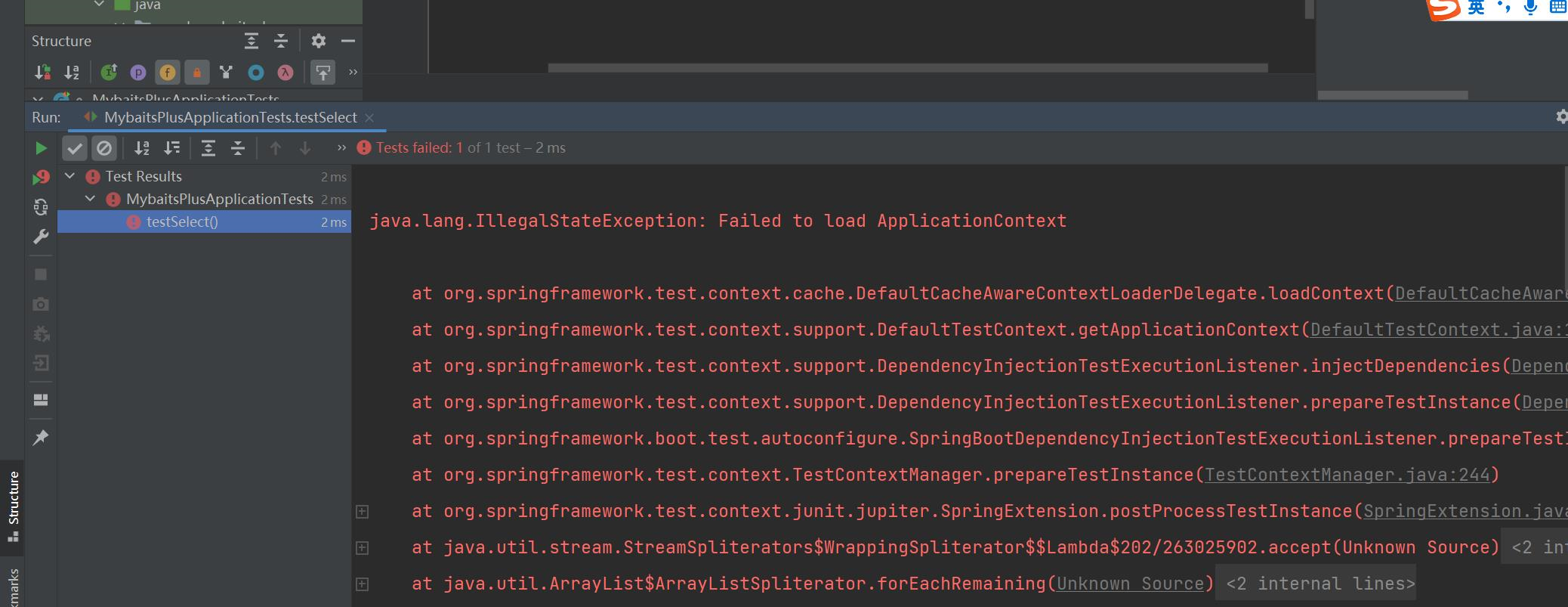
Task: Pin the Run tab with pushpin icon
Action: tap(41, 438)
